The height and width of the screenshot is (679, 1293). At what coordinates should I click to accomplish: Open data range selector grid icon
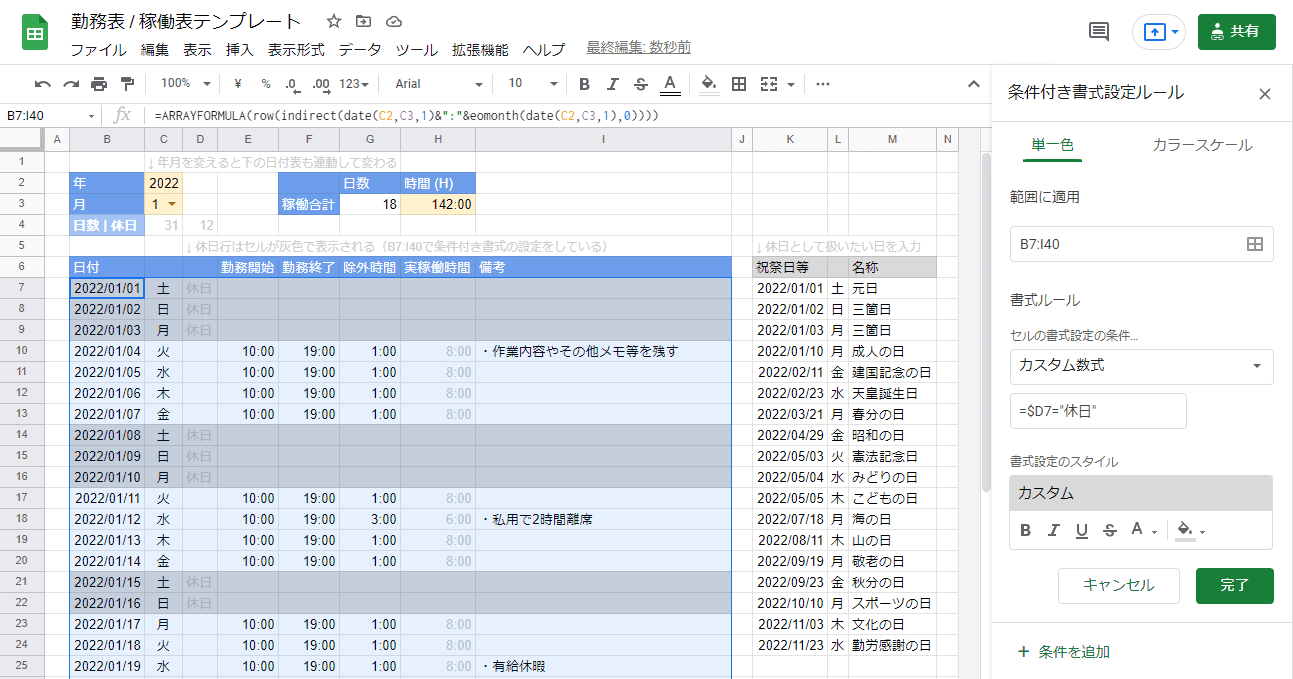pyautogui.click(x=1254, y=244)
